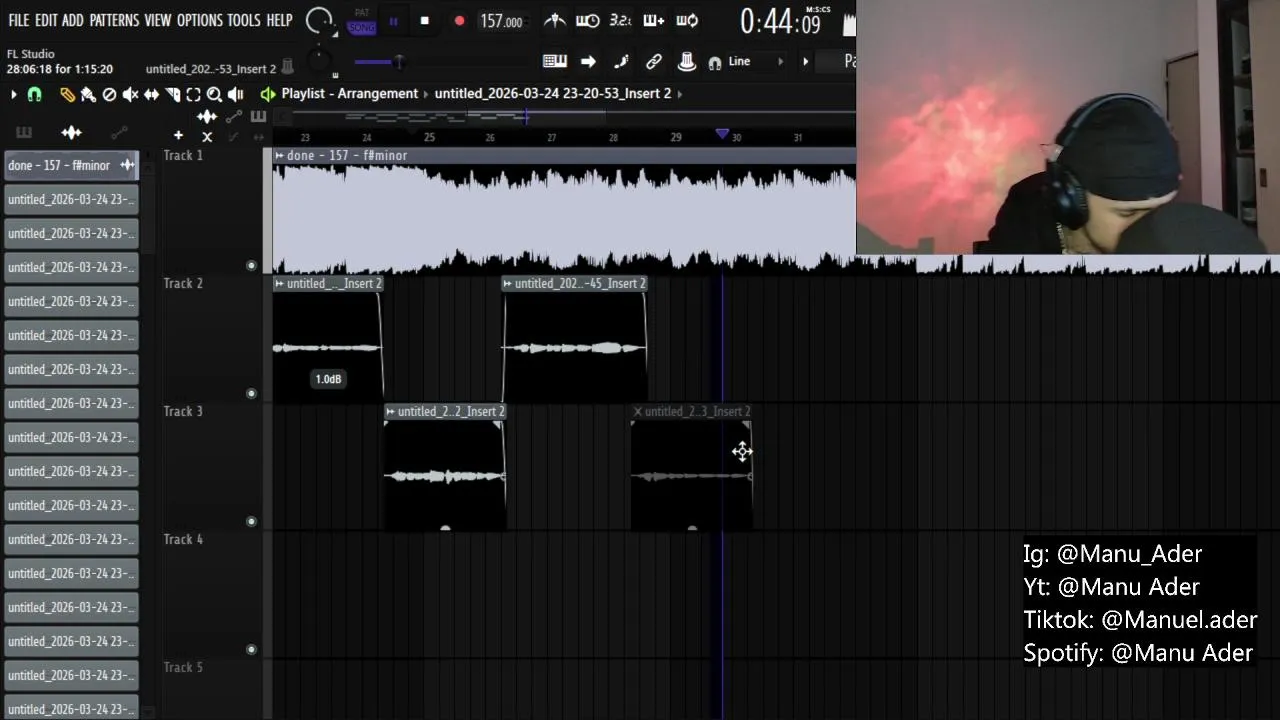Select the Mute tool
The height and width of the screenshot is (720, 1280).
click(130, 94)
